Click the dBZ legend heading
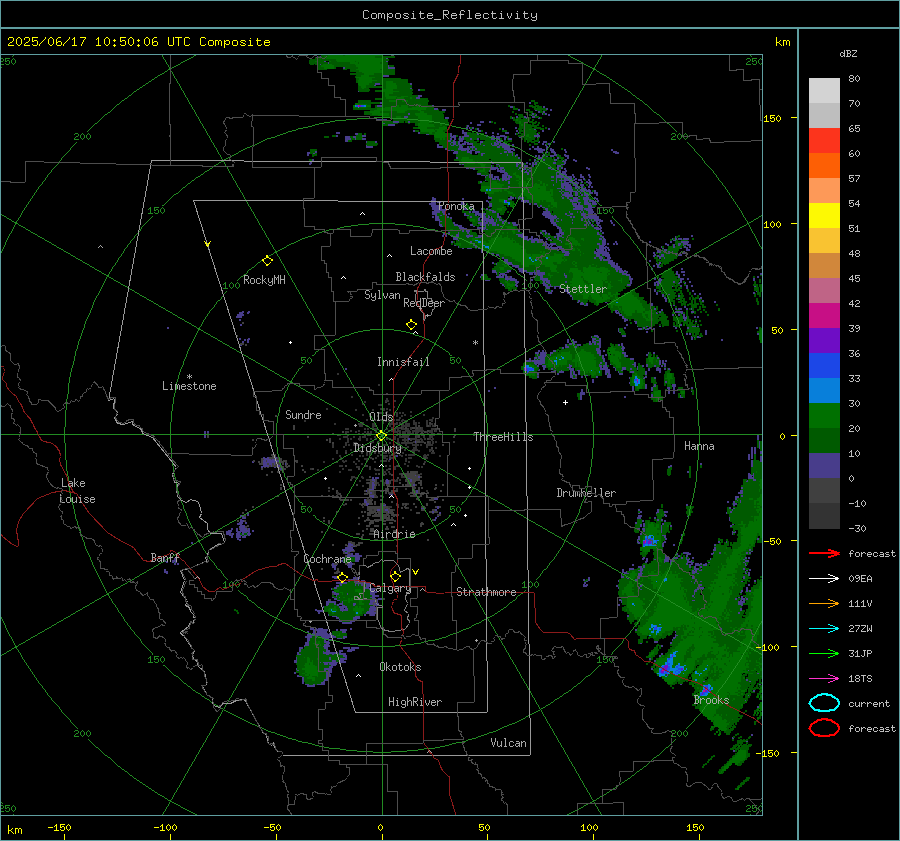This screenshot has width=900, height=841. click(848, 53)
